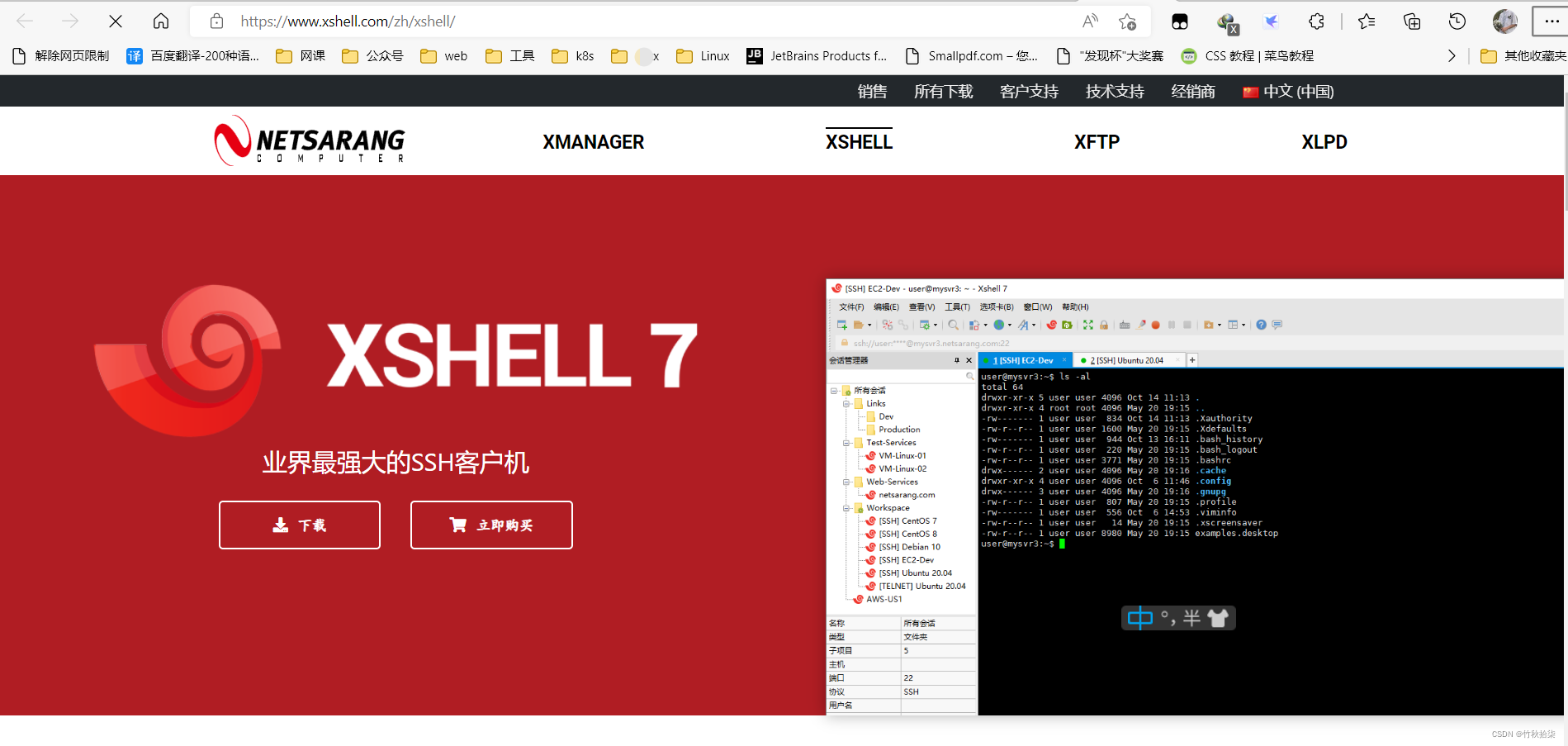Close the 会话管理器 panel in Xshell preview
The image size is (1568, 746).
969,360
